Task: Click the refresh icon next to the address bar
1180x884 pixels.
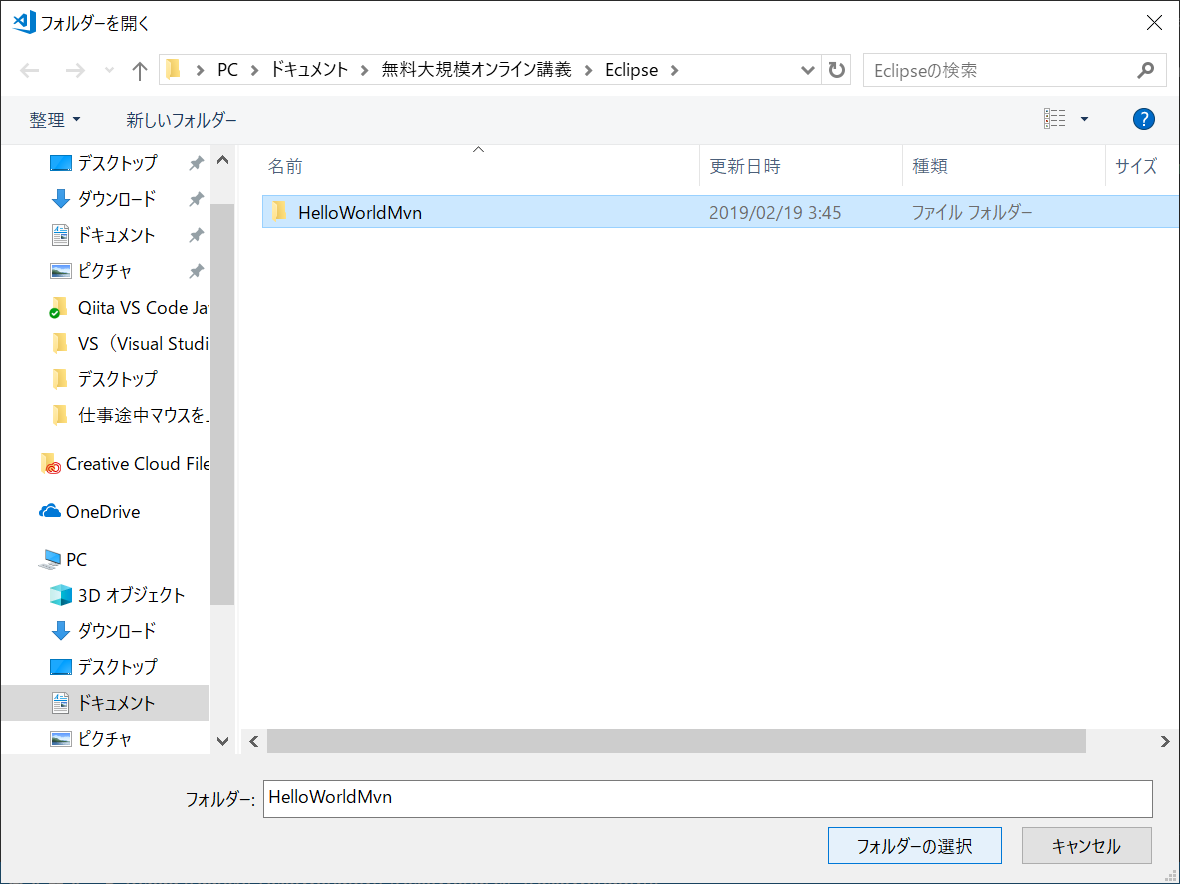Action: click(x=836, y=70)
